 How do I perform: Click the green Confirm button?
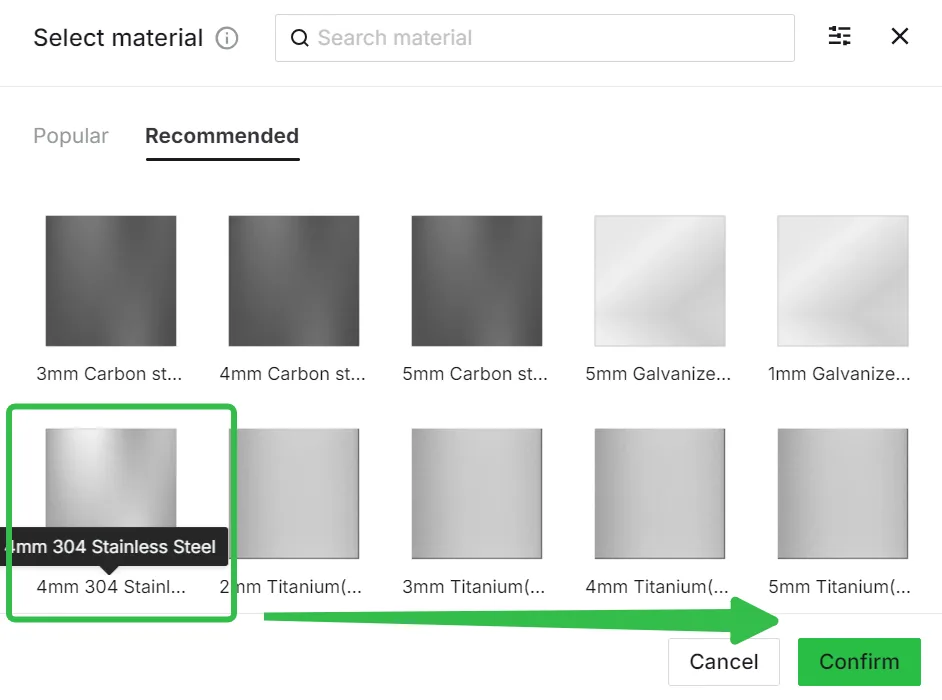coord(859,662)
